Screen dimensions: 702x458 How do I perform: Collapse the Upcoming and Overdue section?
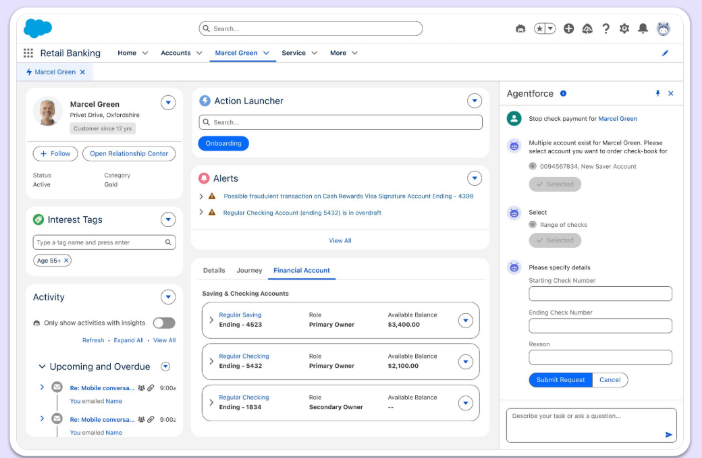(x=42, y=366)
